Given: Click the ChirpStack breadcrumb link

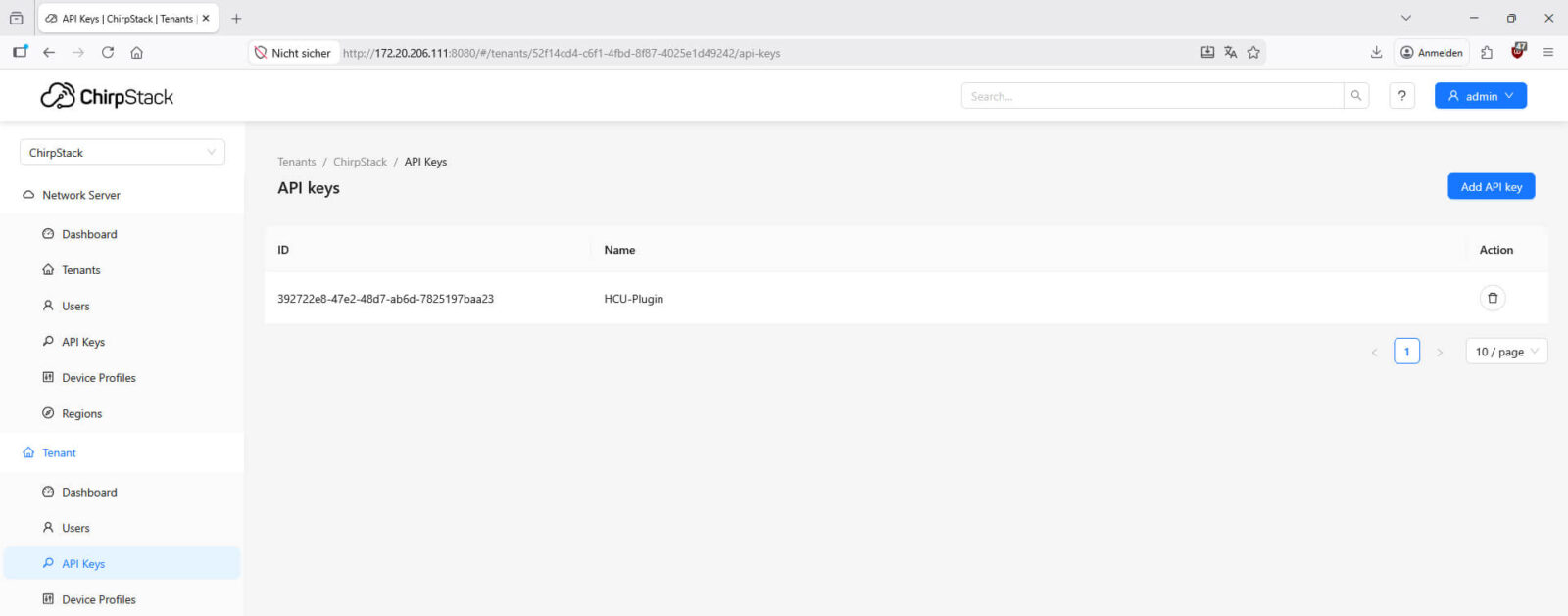Looking at the screenshot, I should click(x=360, y=163).
